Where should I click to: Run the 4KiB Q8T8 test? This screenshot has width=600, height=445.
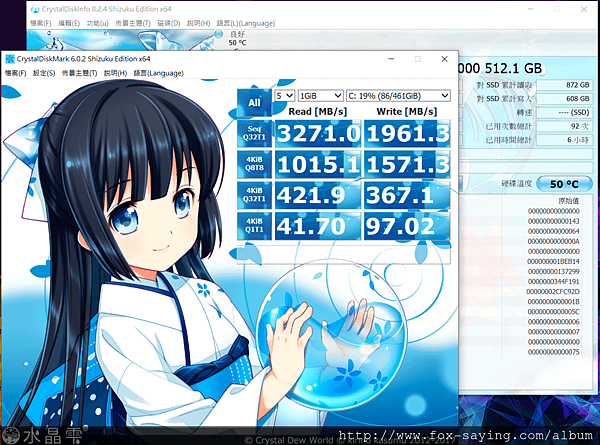pyautogui.click(x=254, y=164)
